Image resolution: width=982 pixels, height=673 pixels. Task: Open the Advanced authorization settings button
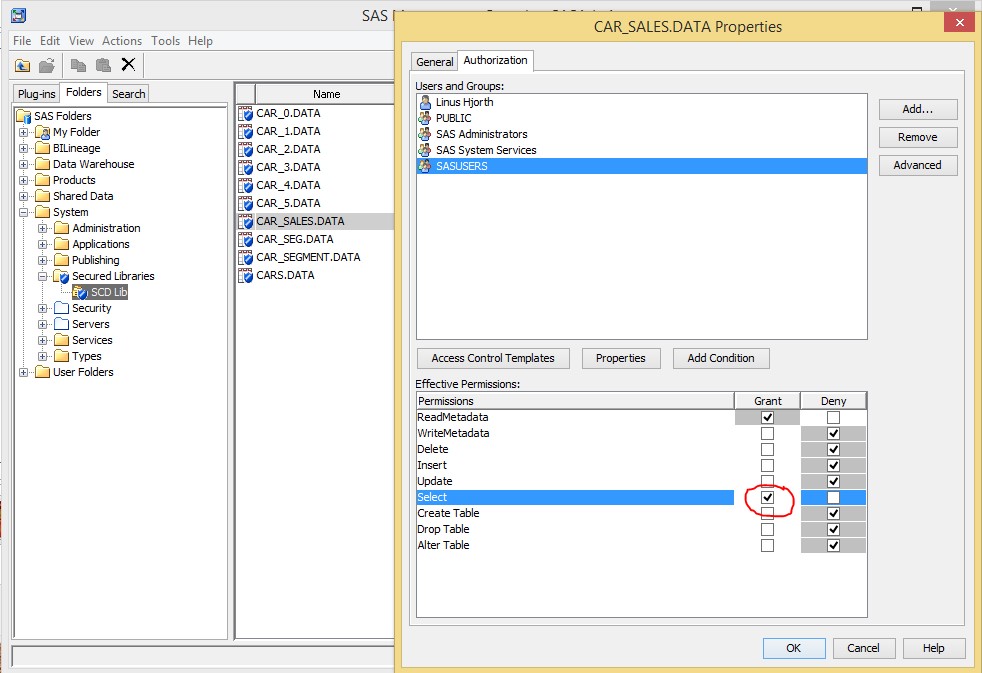(917, 165)
